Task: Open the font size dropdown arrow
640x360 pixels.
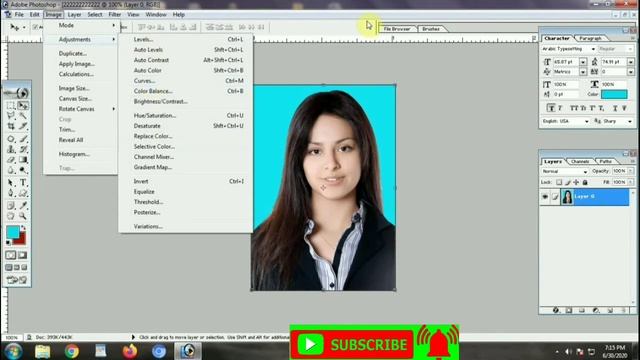Action: [583, 62]
